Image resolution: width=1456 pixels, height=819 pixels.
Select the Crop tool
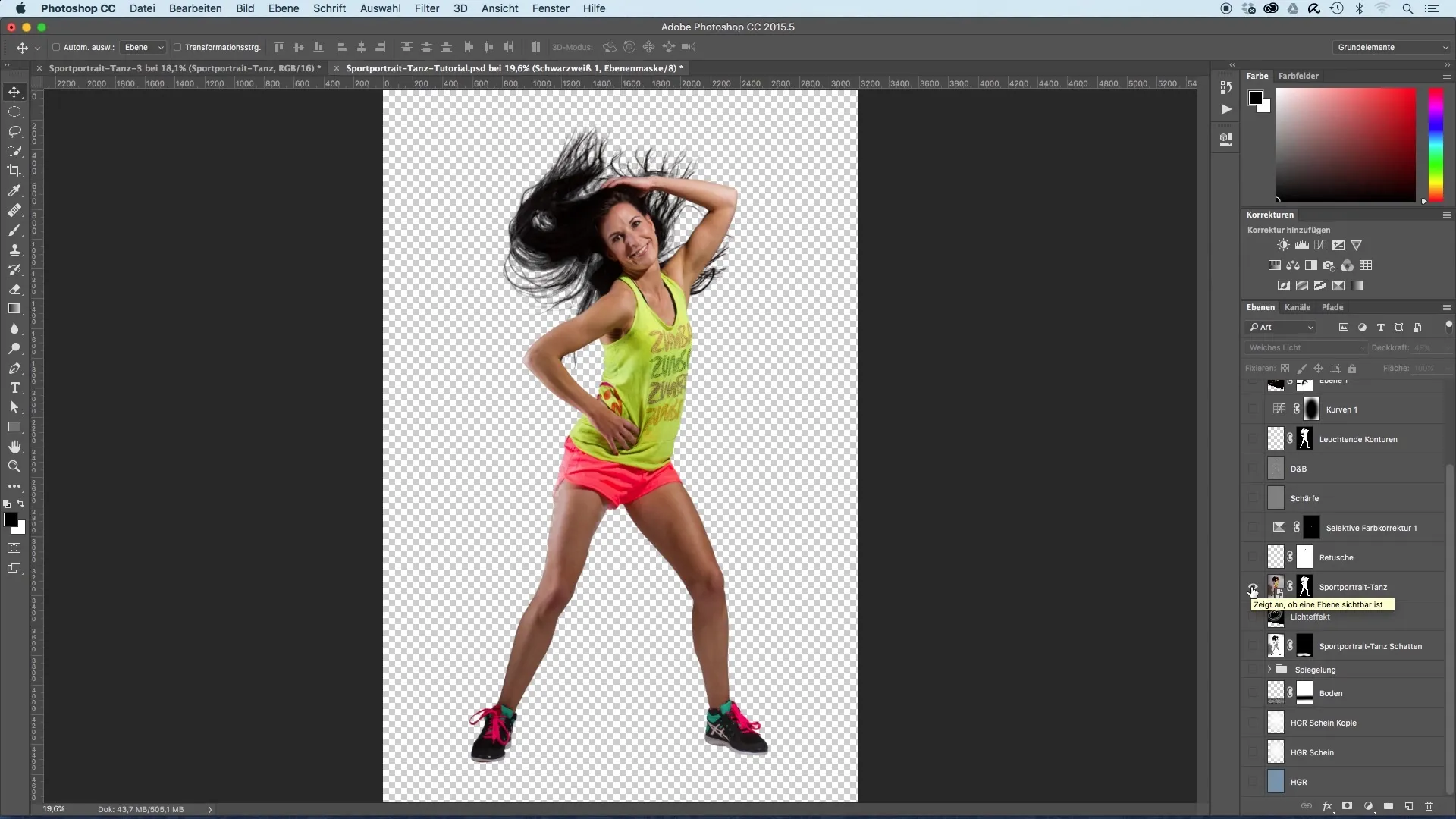[x=14, y=171]
